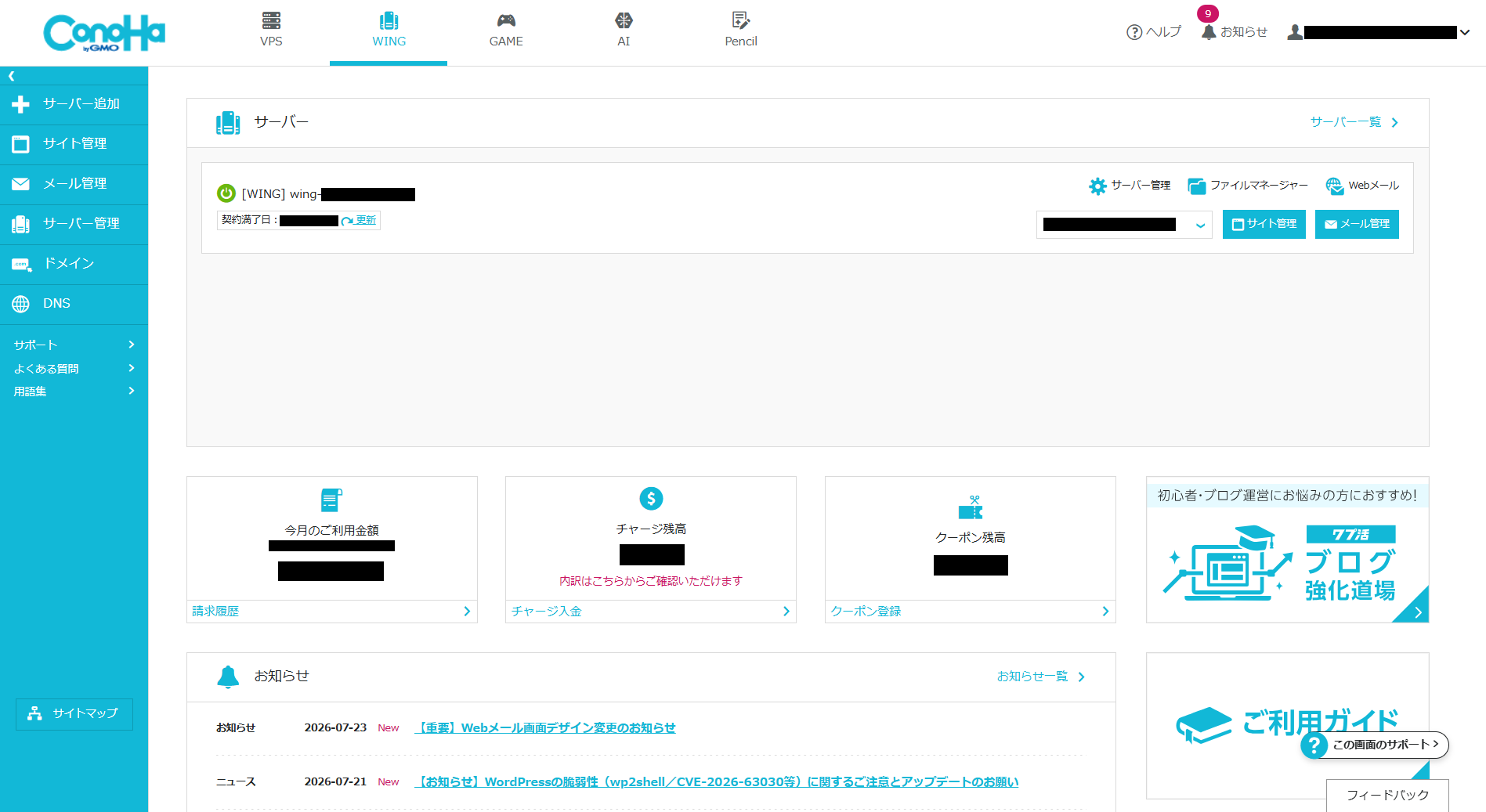Open サーバー管理 in the sidebar
This screenshot has height=812, width=1486.
tap(74, 224)
